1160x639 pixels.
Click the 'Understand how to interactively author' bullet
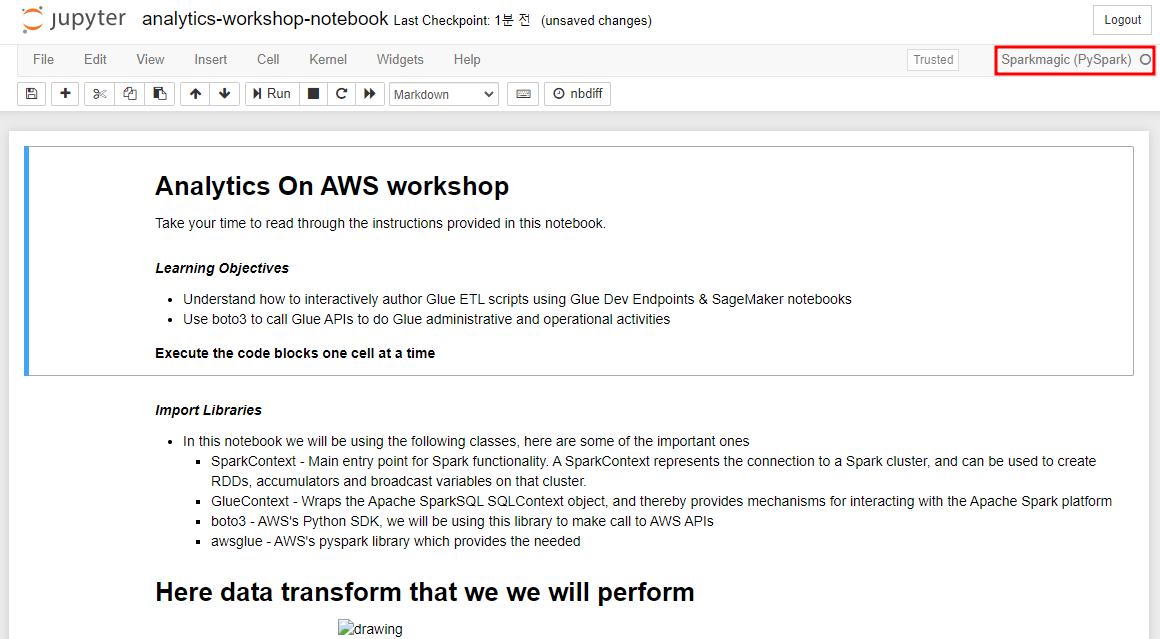point(517,300)
